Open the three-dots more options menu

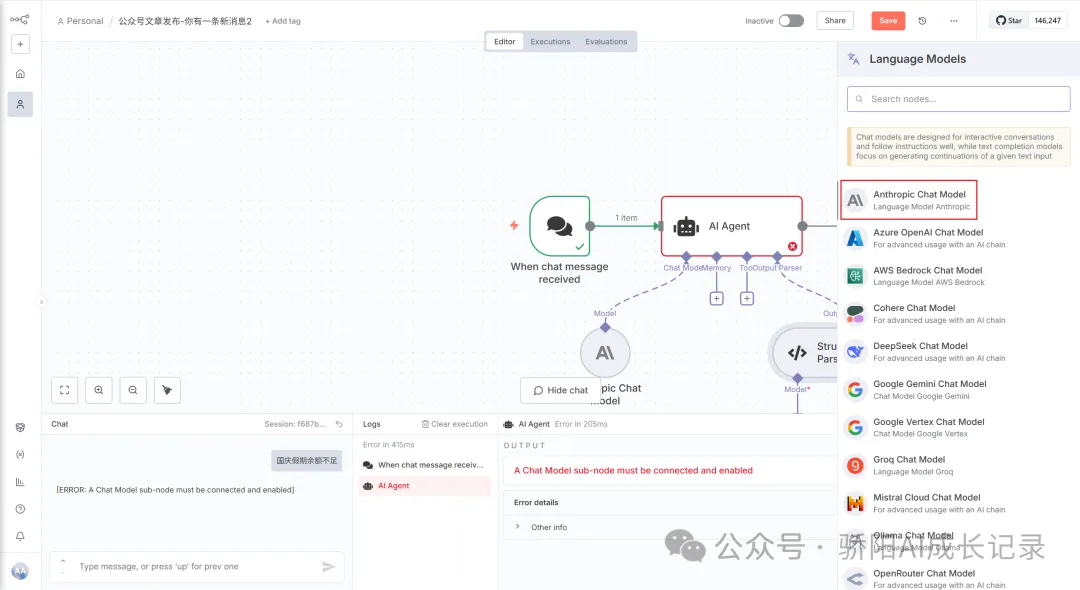(954, 21)
